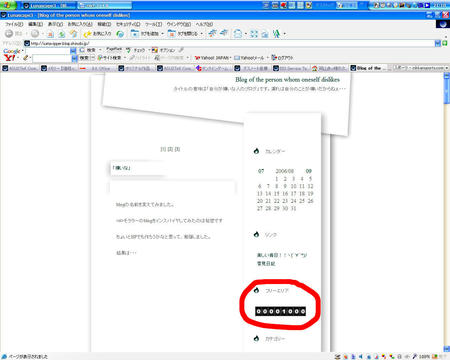Click the Yahoo toolbar search field
Viewport: 450px width, 360px height.
click(52, 58)
